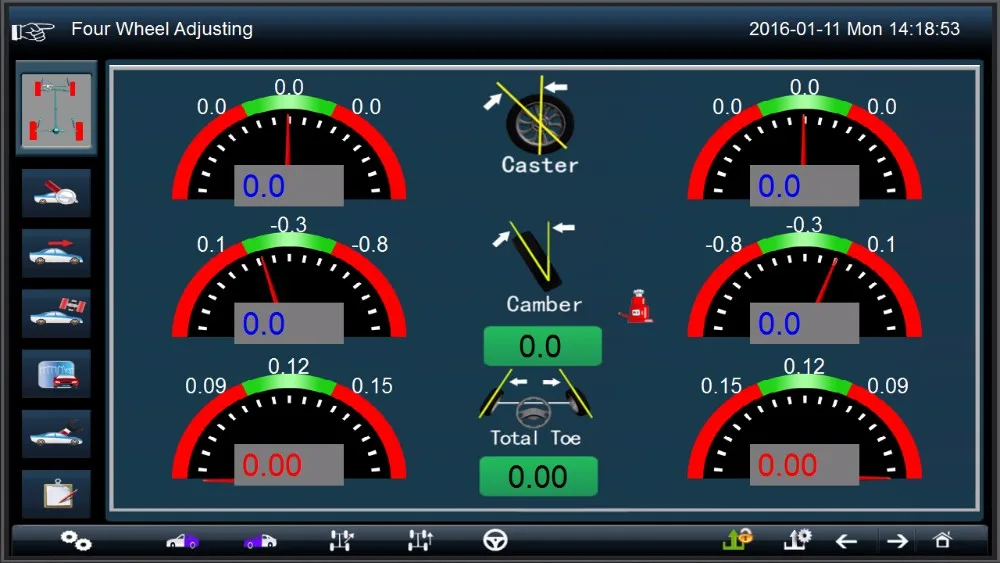Click the steering wheel icon
This screenshot has height=563, width=1000.
point(495,540)
